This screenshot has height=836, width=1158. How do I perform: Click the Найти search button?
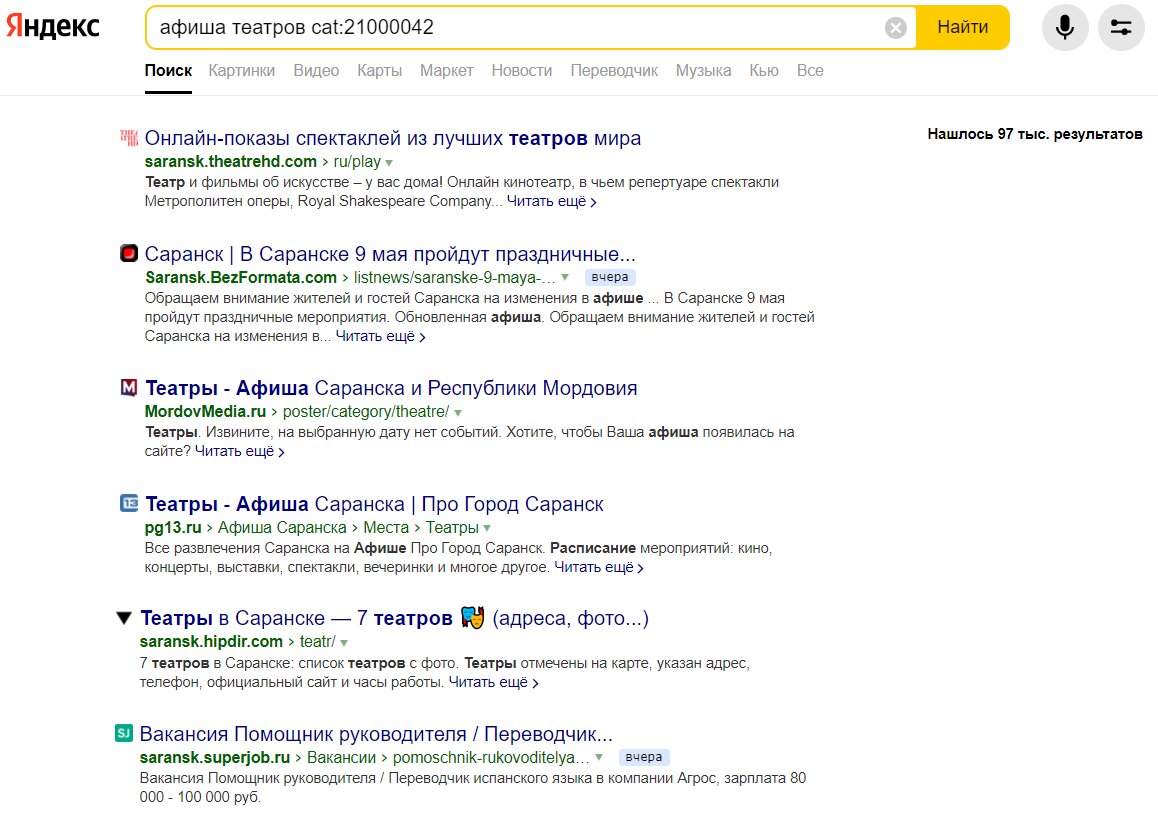tap(962, 27)
